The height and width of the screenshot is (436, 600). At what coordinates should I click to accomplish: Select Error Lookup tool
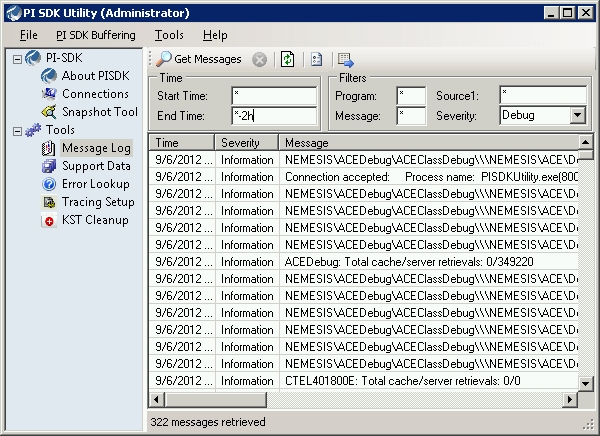(x=95, y=184)
